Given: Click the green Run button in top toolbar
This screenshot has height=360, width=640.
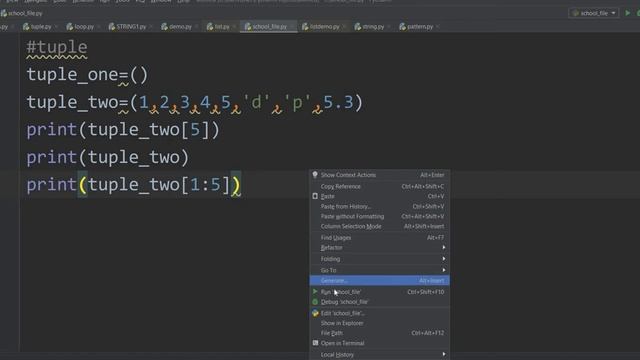Looking at the screenshot, I should (x=628, y=13).
